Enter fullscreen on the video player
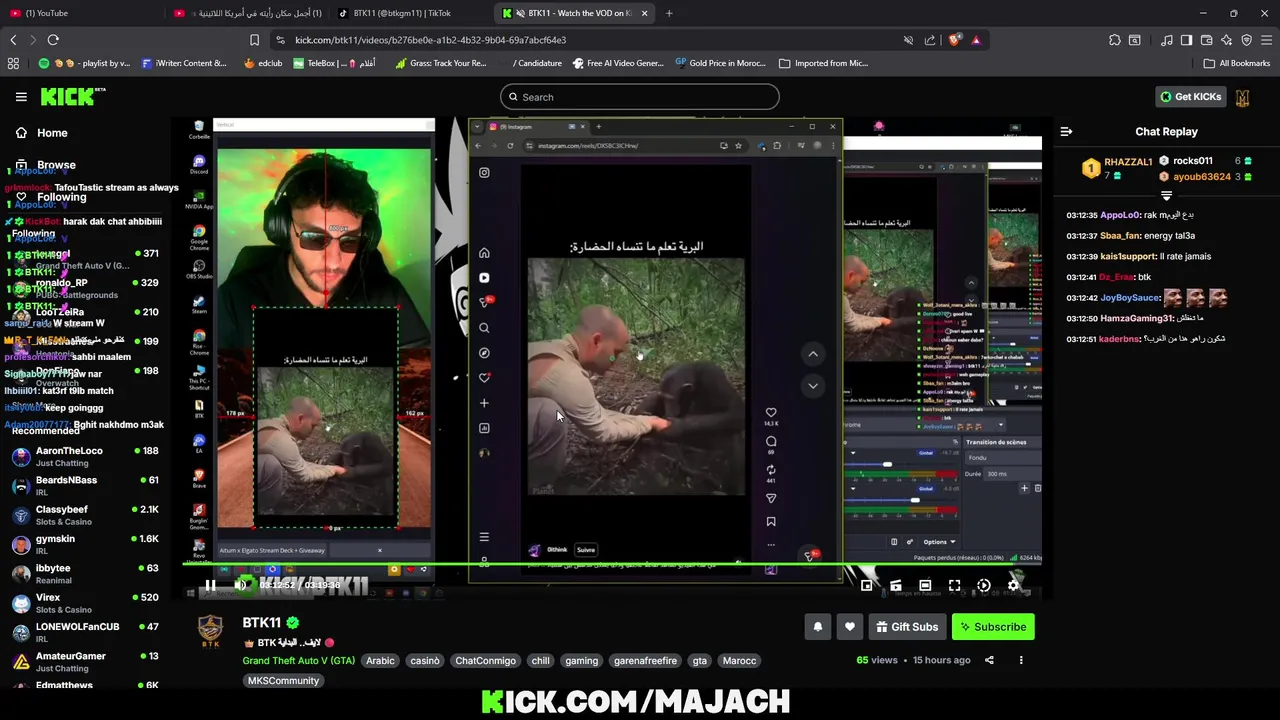This screenshot has height=720, width=1280. point(955,586)
